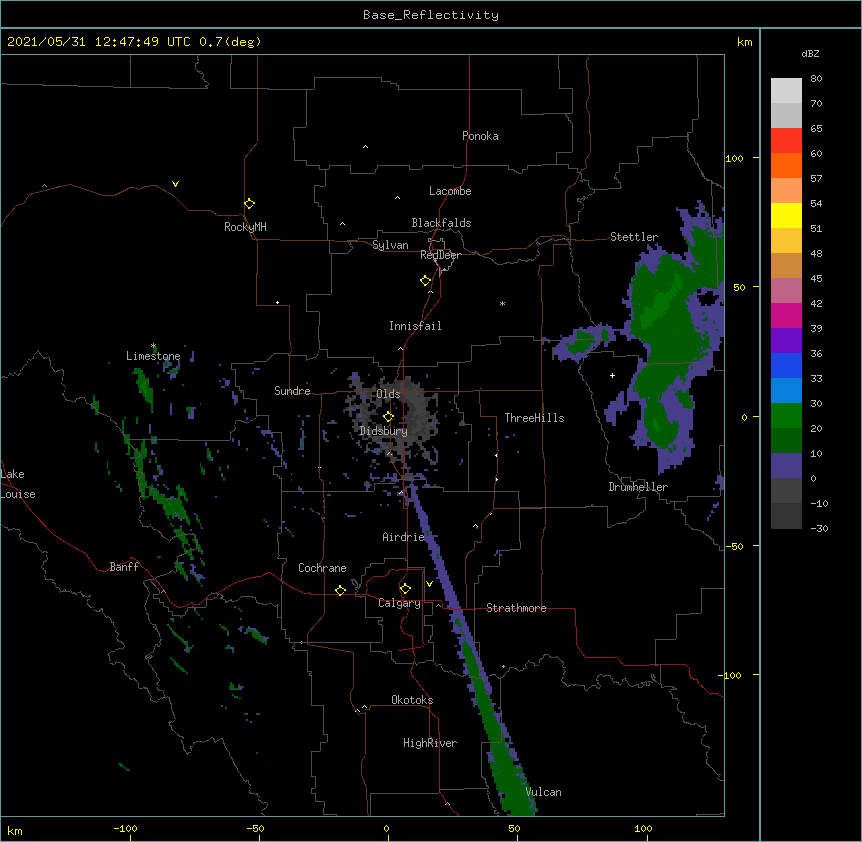
Task: Click the asterisk marker above Limestone label
Action: [154, 346]
